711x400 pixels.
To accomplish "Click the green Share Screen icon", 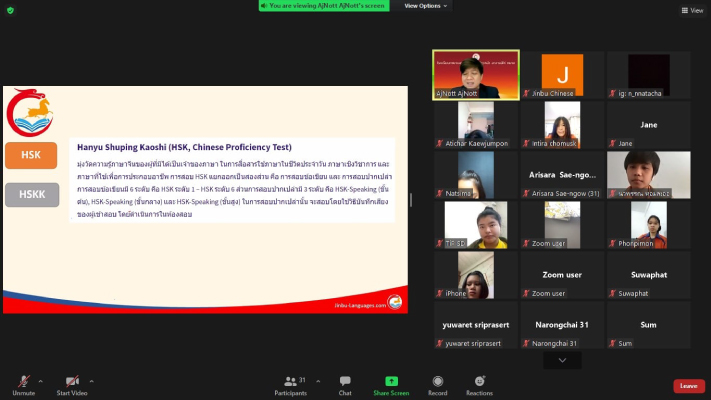I will [391, 381].
